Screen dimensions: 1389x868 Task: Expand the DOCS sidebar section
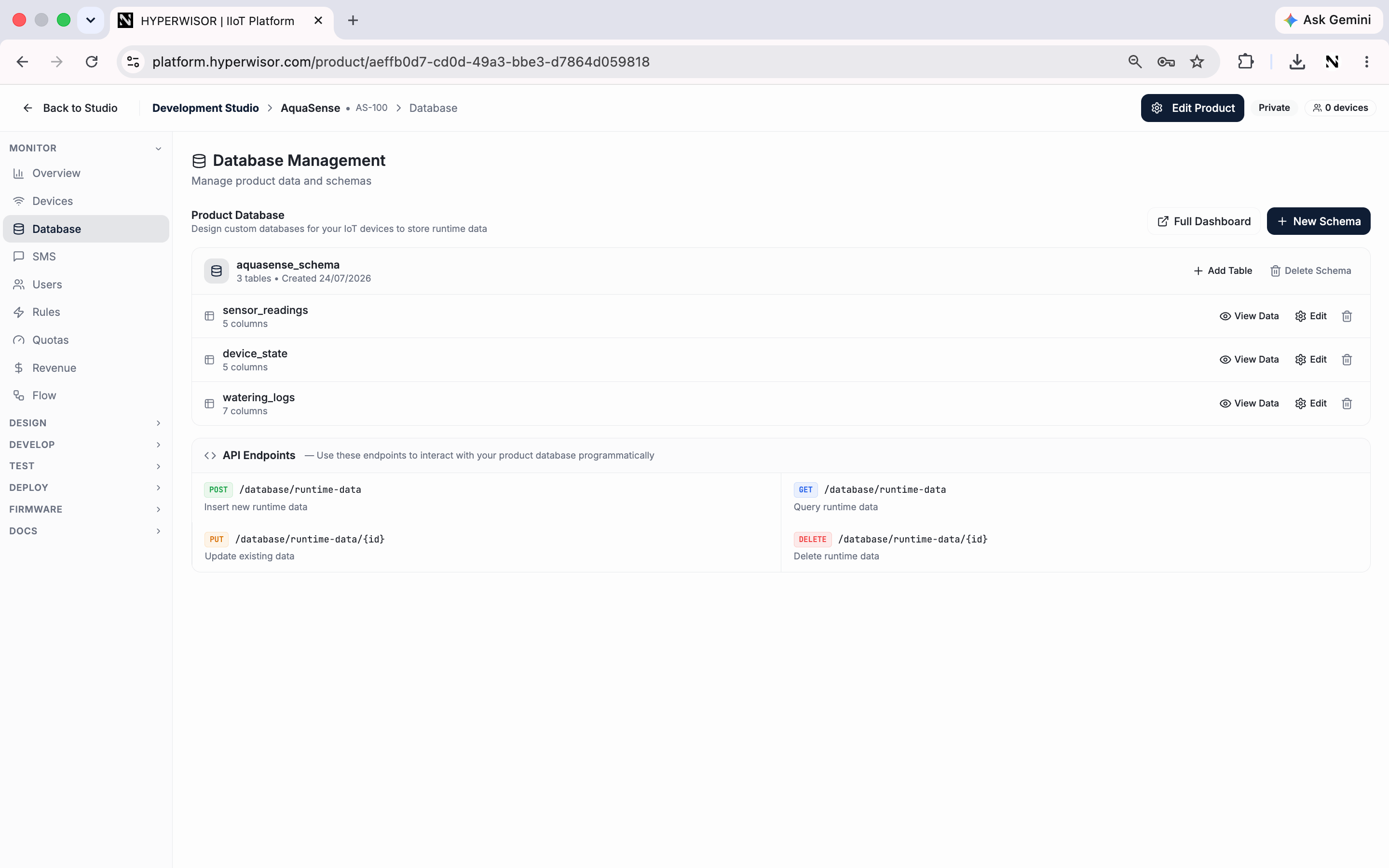click(x=85, y=531)
